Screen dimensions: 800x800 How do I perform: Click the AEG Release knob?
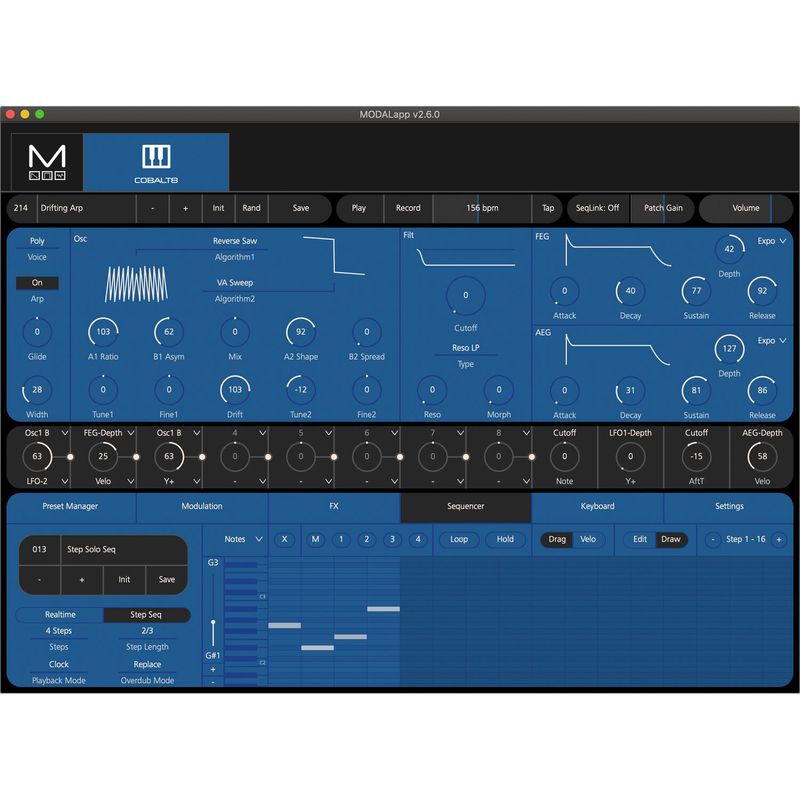(762, 390)
